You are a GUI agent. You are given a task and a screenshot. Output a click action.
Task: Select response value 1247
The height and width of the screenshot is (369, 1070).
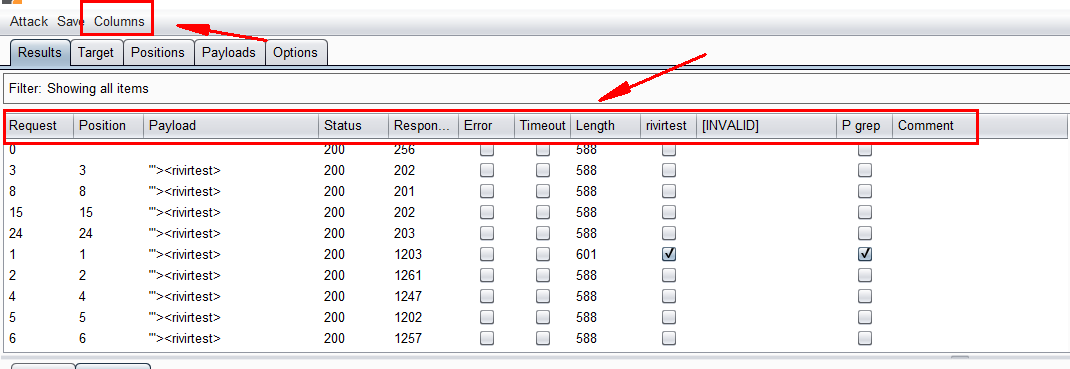click(x=408, y=297)
